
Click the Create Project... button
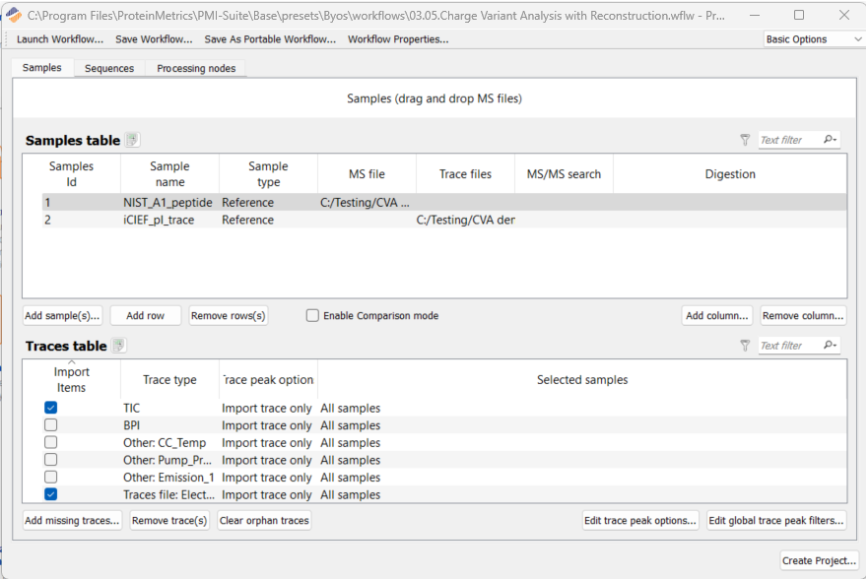coord(819,560)
